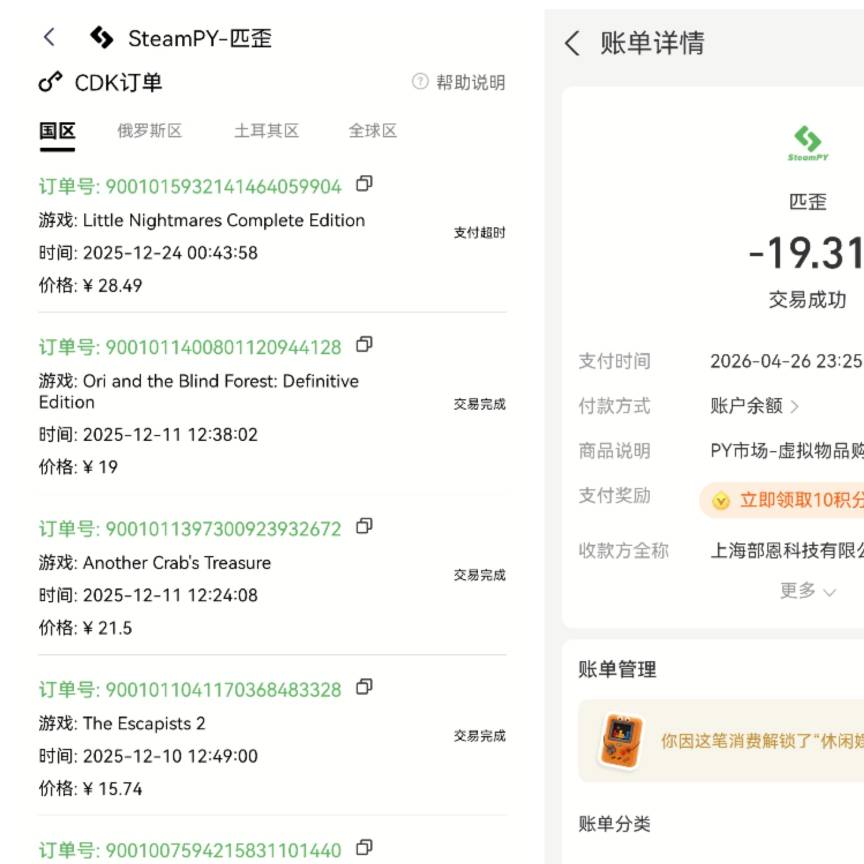This screenshot has height=864, width=864.
Task: Select order number 9001011397300923932672 text
Action: 223,530
